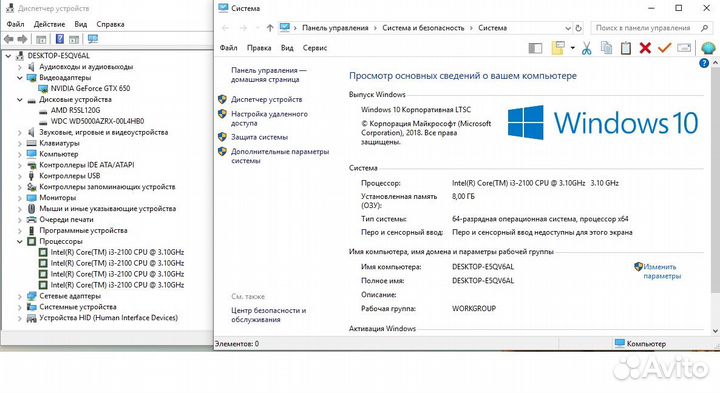720x393 pixels.
Task: Click Copy icon in System window toolbar
Action: click(x=606, y=48)
